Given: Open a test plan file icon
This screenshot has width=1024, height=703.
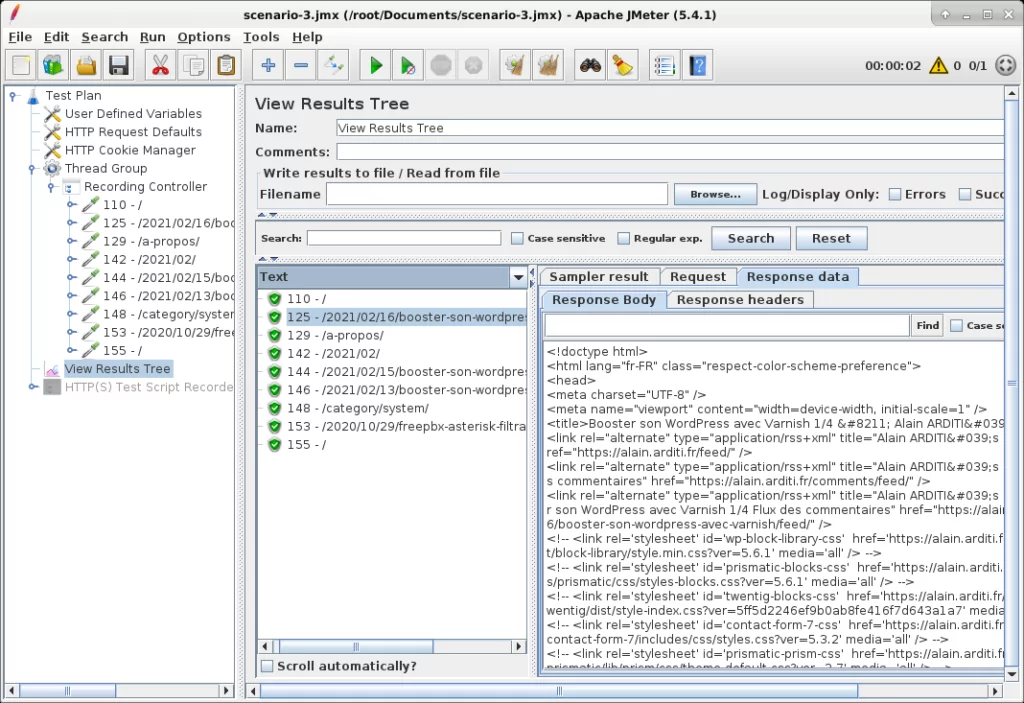Looking at the screenshot, I should (x=86, y=65).
